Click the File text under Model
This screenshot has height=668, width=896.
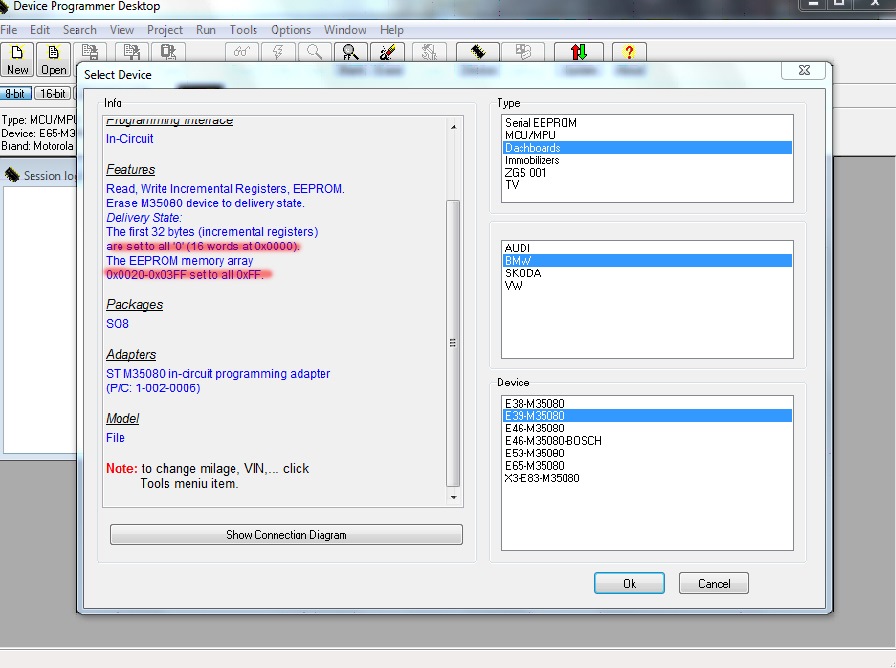point(115,438)
